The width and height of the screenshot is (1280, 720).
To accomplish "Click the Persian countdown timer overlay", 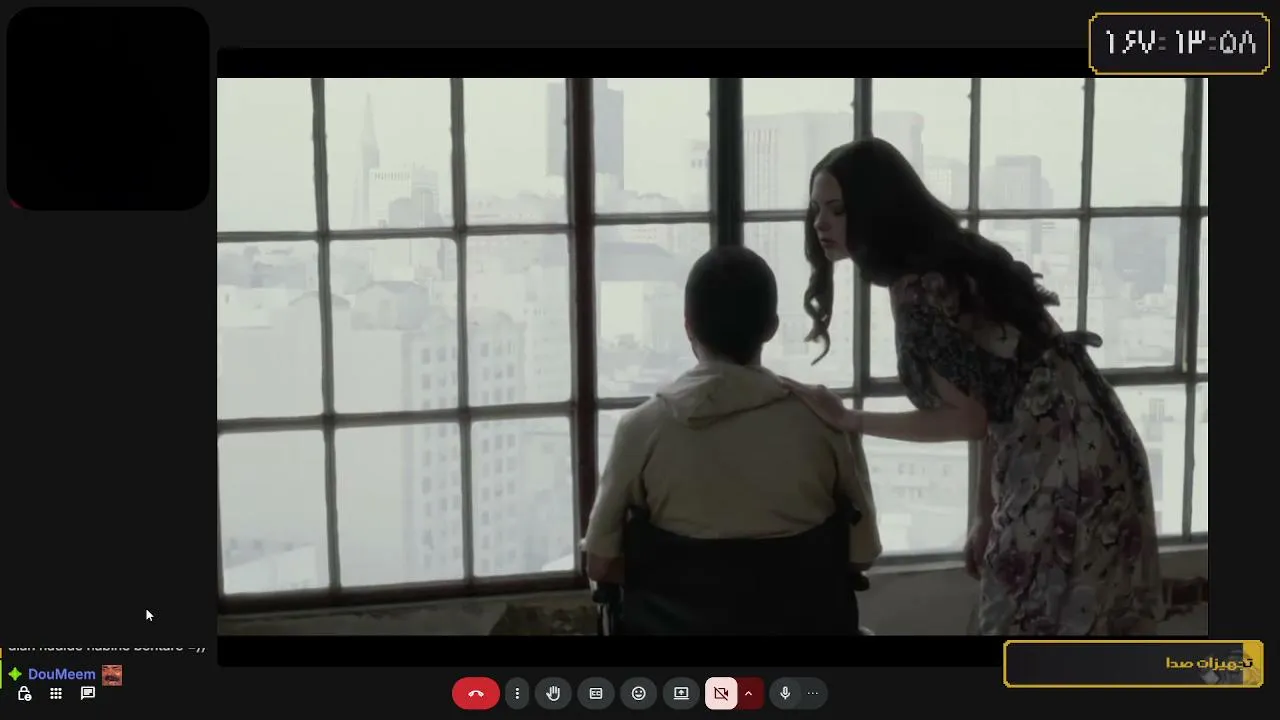I will point(1178,43).
